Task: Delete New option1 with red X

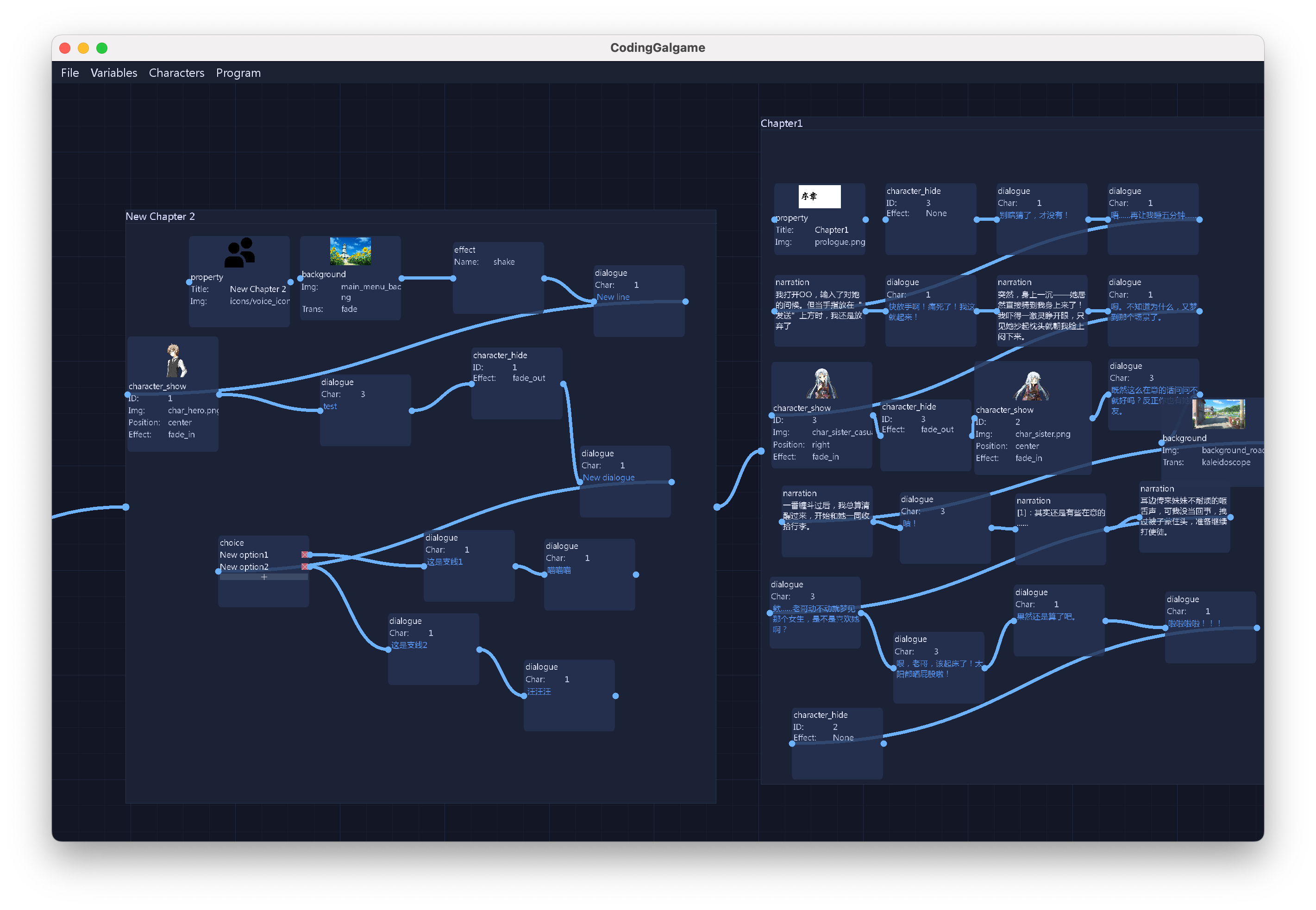Action: pos(305,554)
